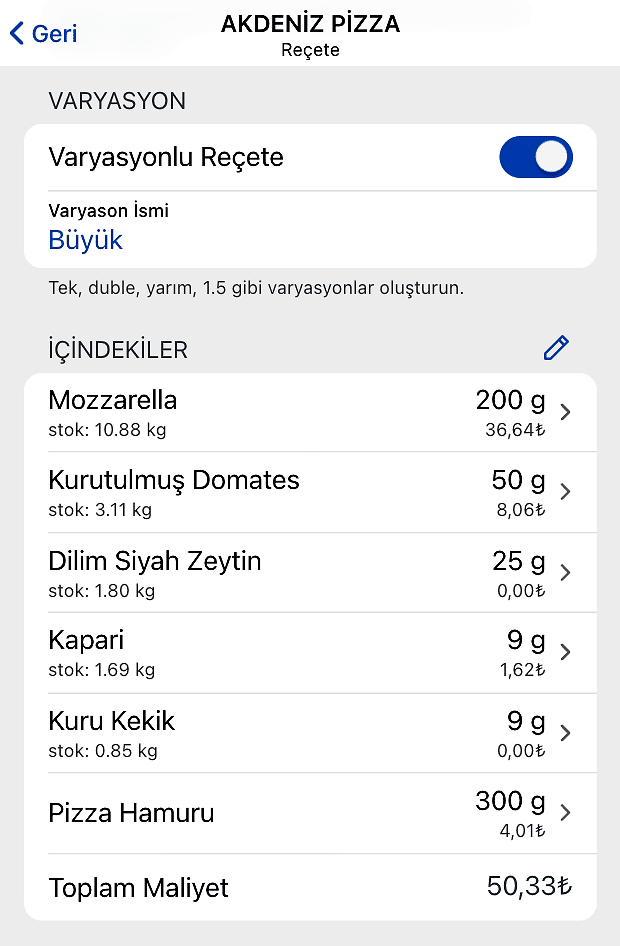620x946 pixels.
Task: Tap chevron beside Kuru Kekik
Action: pos(566,732)
